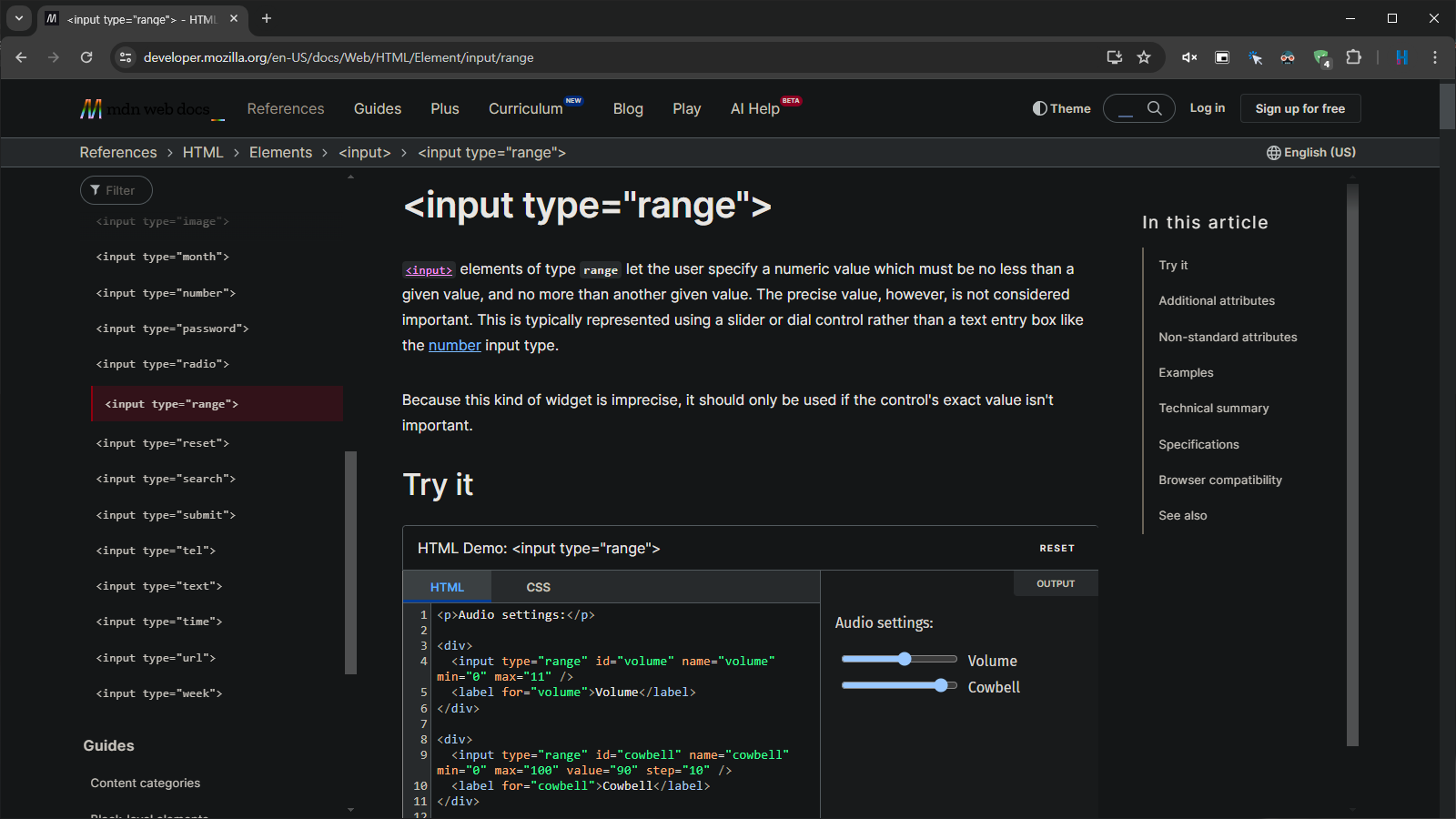Jump to See also section
Viewport: 1456px width, 819px height.
coord(1183,515)
